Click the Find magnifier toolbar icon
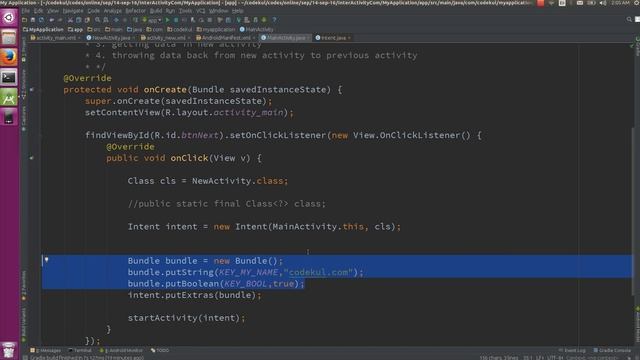640x360 pixels. (97, 20)
